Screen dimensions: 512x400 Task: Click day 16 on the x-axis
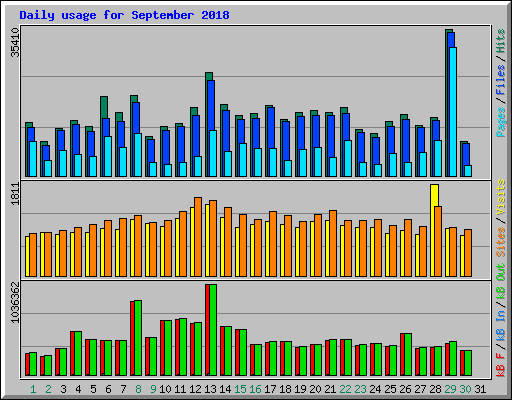tap(255, 389)
